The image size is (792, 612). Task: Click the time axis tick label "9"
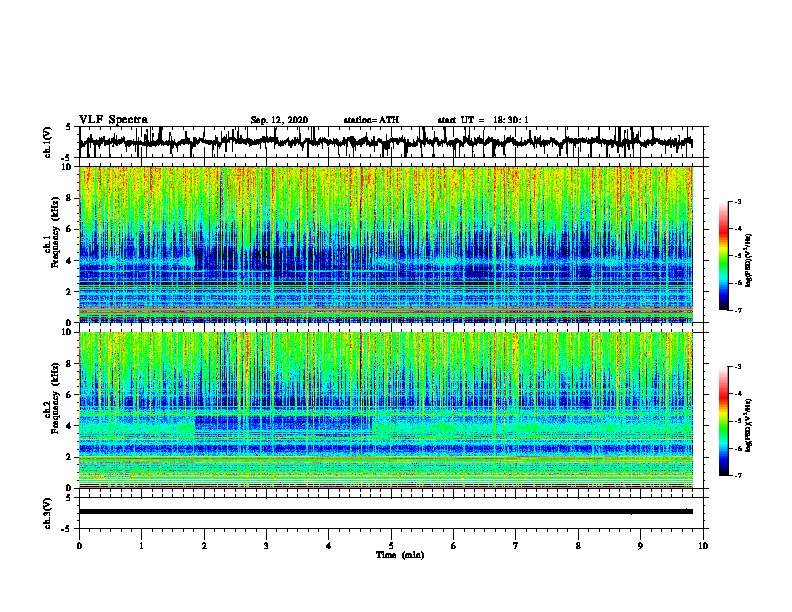640,546
